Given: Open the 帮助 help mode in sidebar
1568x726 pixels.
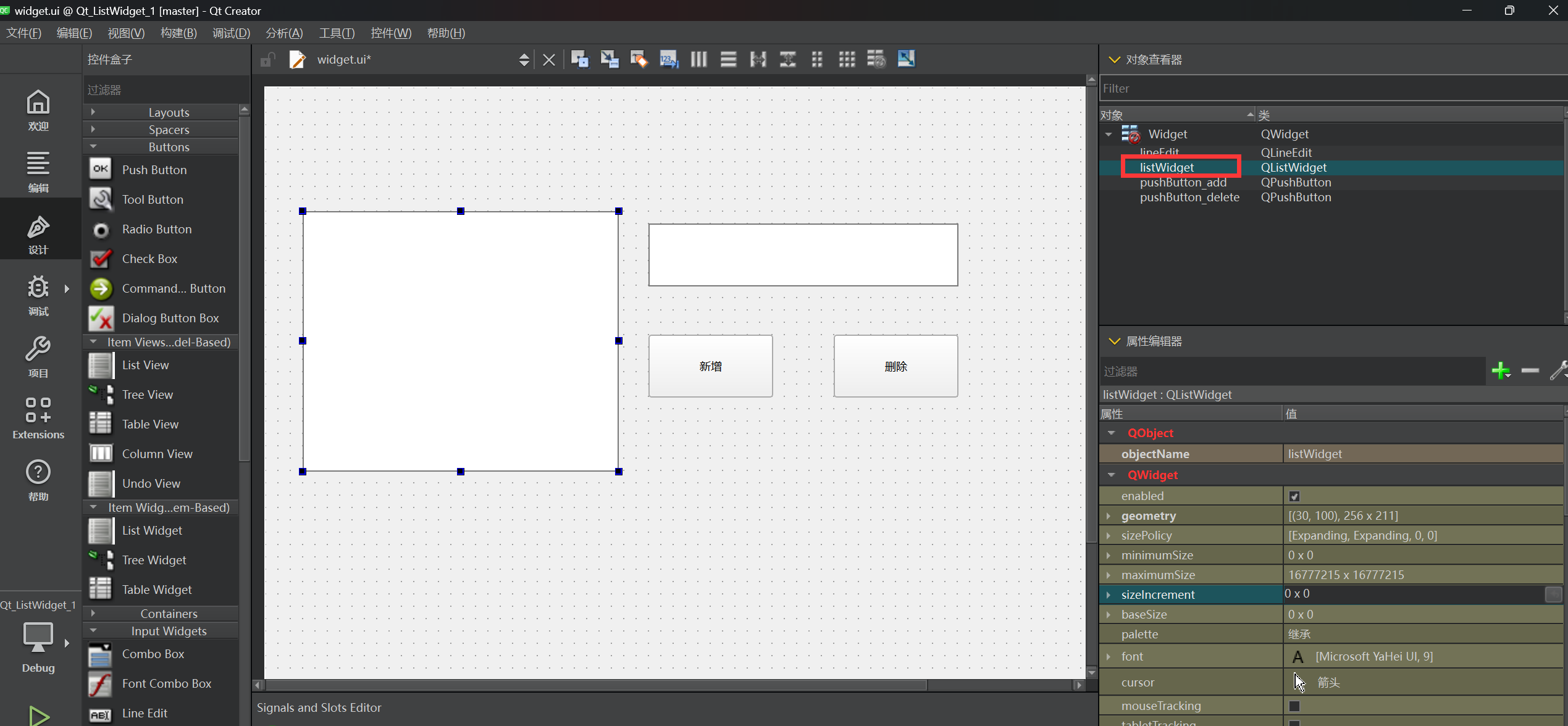Looking at the screenshot, I should 38,480.
